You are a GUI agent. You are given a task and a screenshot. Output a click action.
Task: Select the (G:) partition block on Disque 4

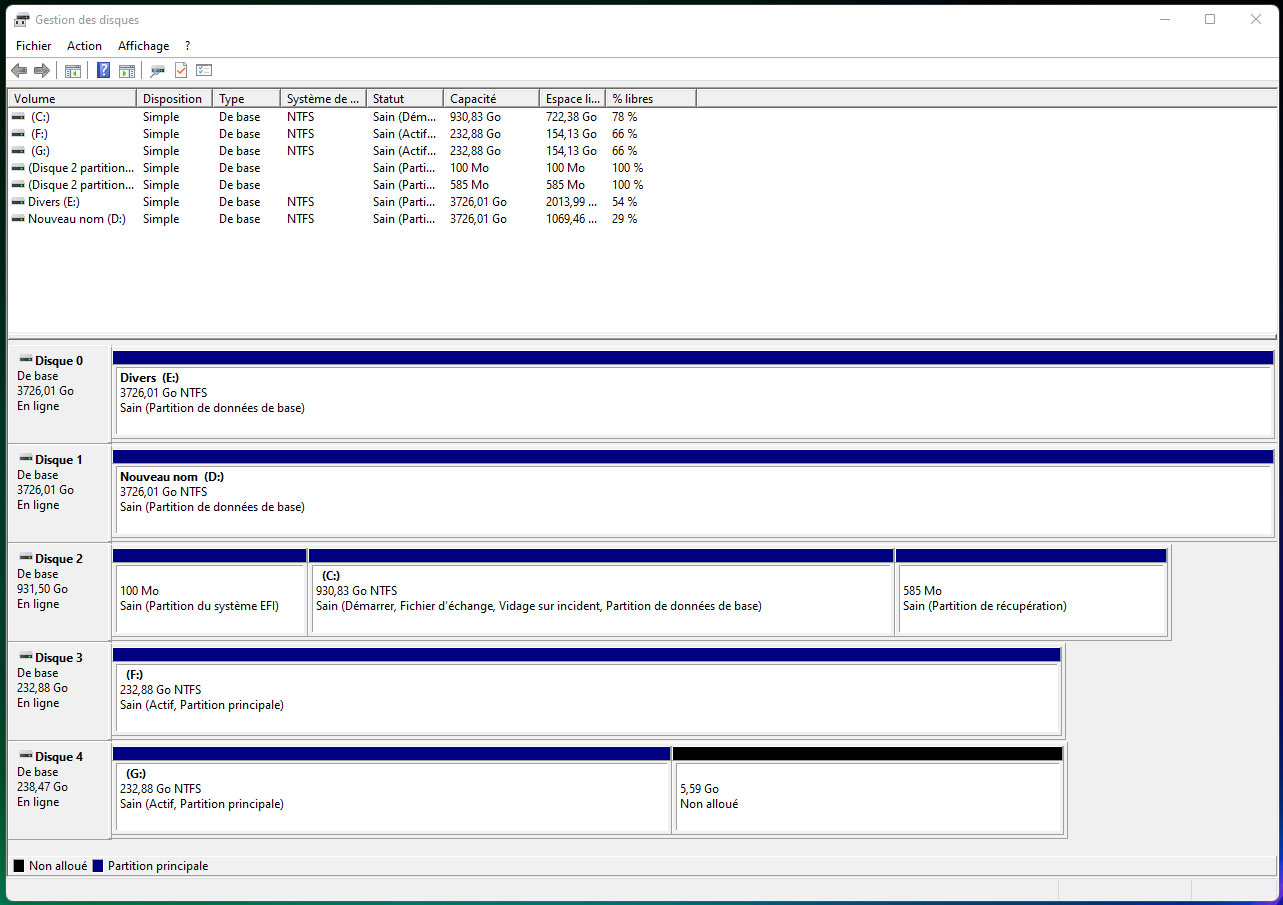click(x=391, y=790)
